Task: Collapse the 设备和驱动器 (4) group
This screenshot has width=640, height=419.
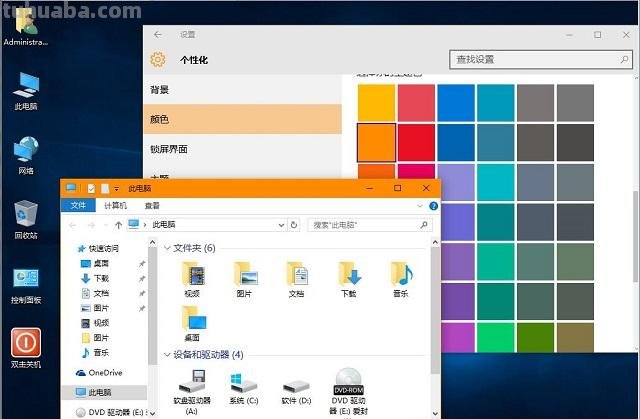Action: [x=167, y=355]
